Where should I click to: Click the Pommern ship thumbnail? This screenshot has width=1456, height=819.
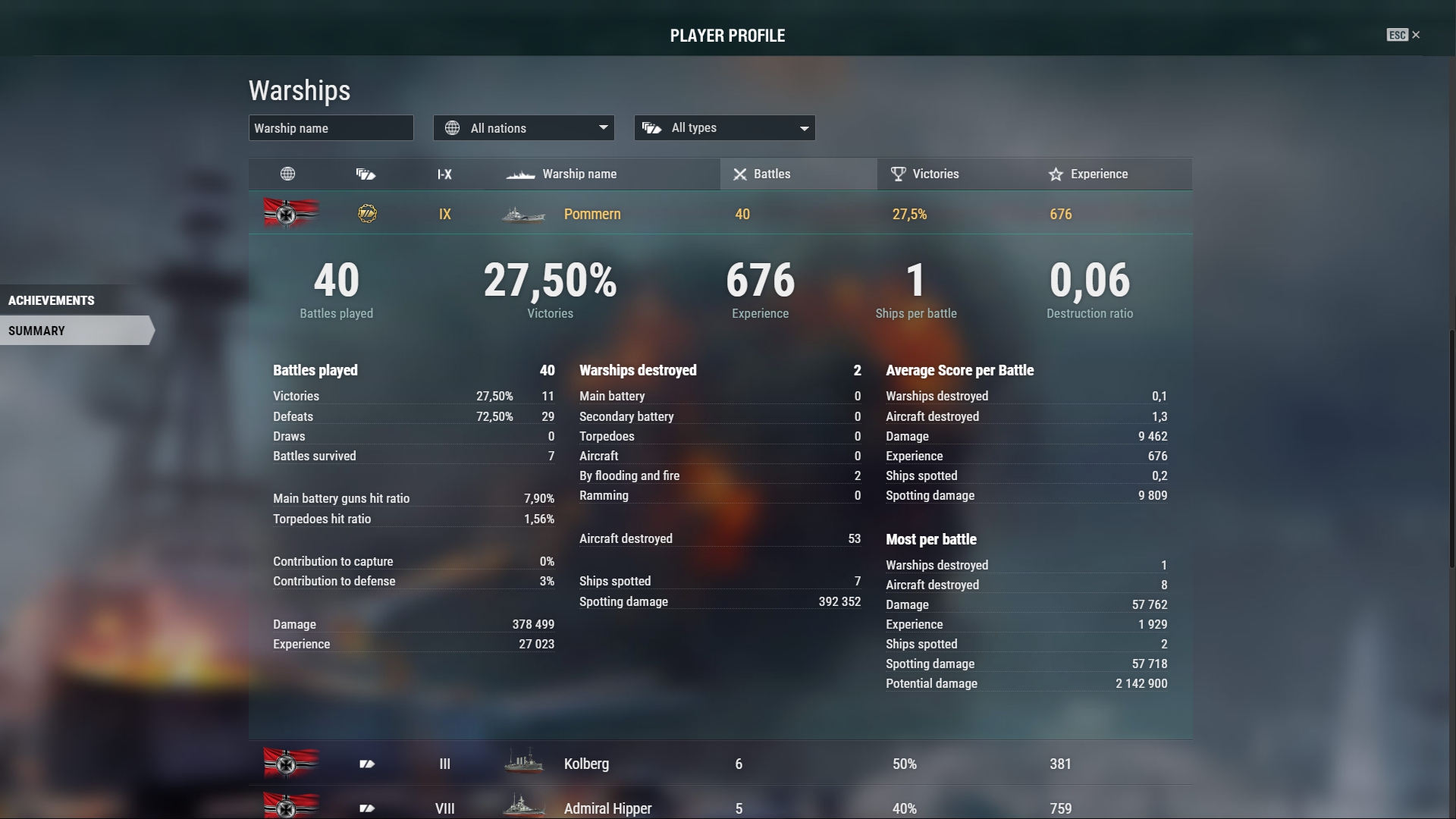pos(523,215)
